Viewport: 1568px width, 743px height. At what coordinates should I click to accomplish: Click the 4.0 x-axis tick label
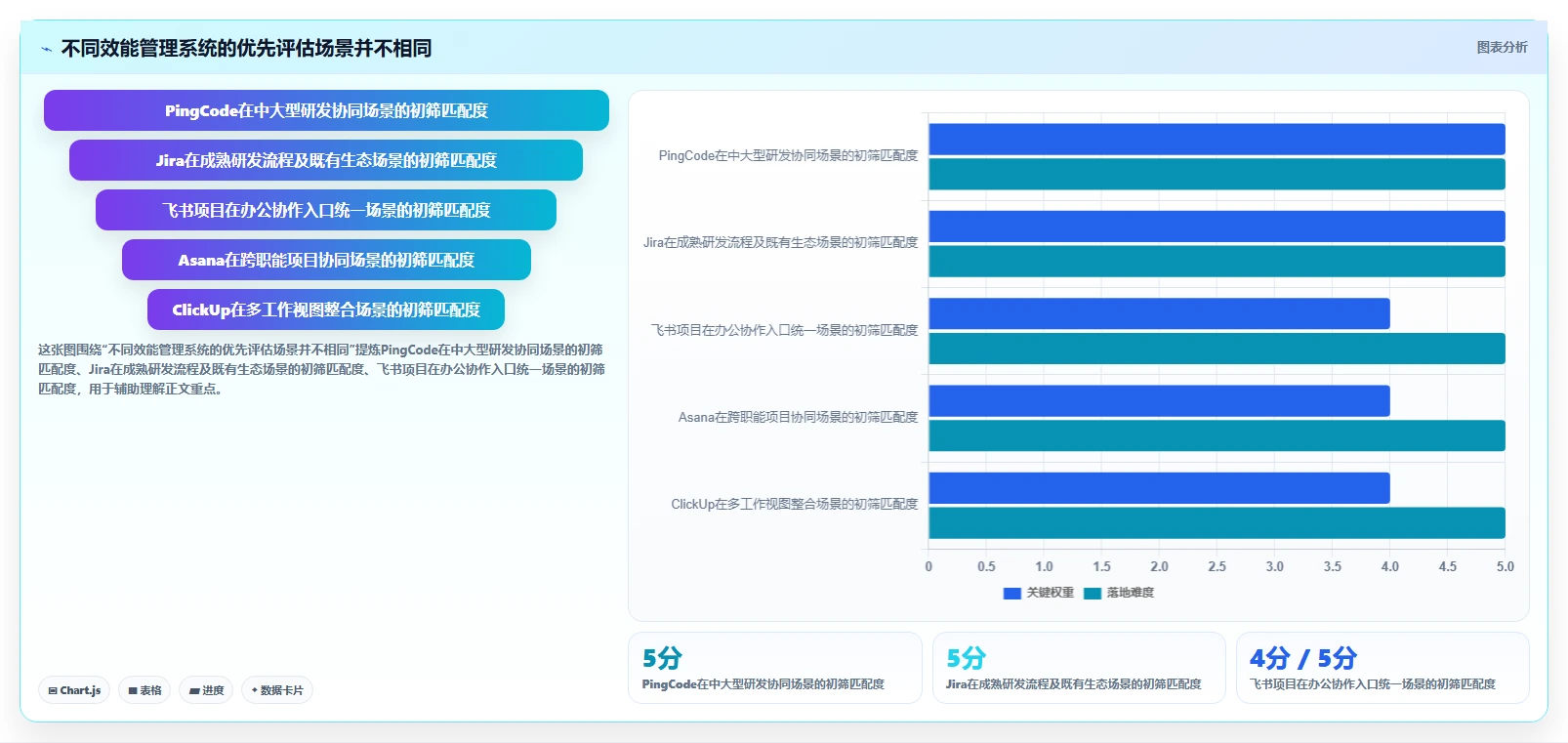pyautogui.click(x=1390, y=566)
